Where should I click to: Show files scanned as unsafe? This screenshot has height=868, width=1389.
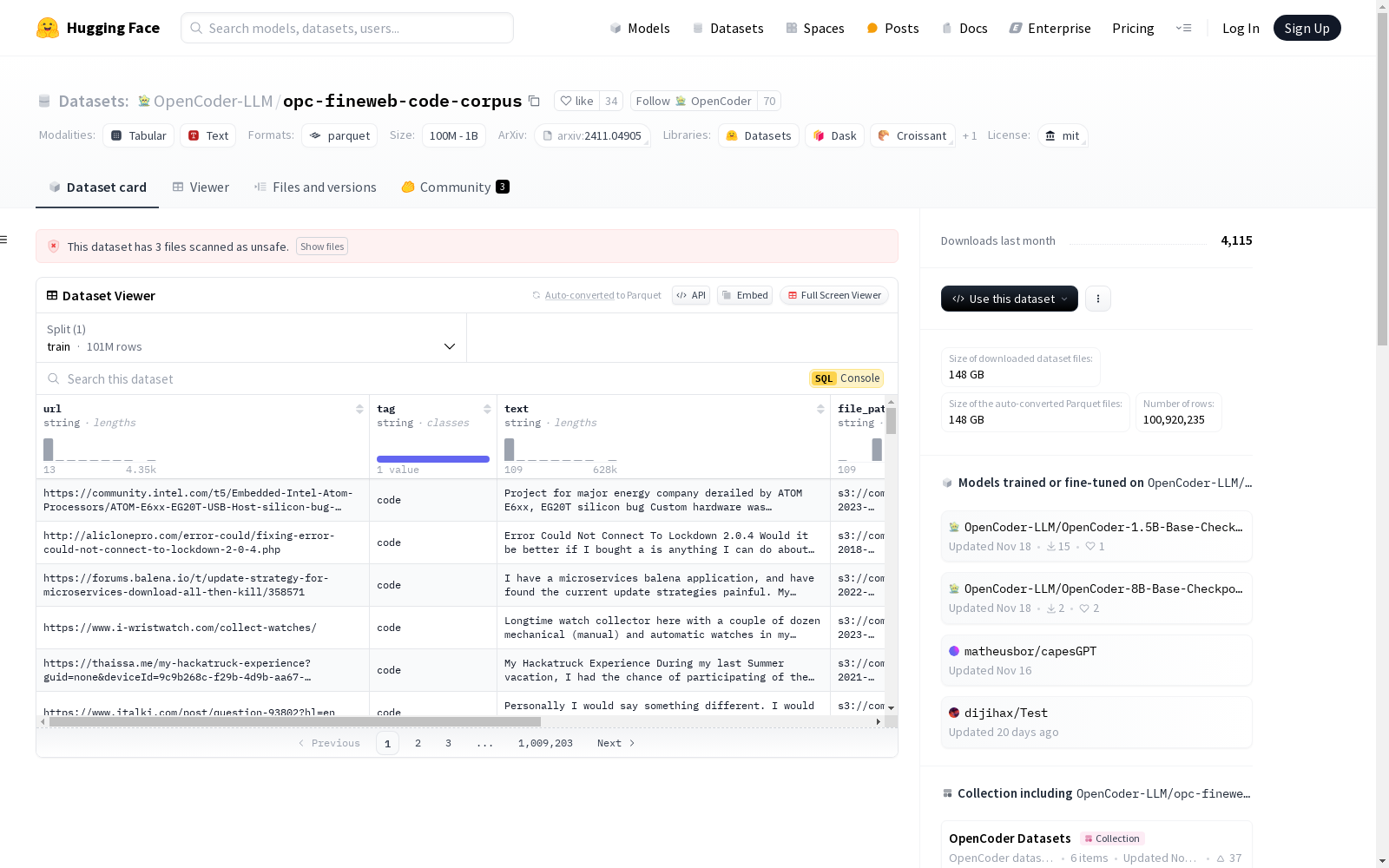point(322,247)
